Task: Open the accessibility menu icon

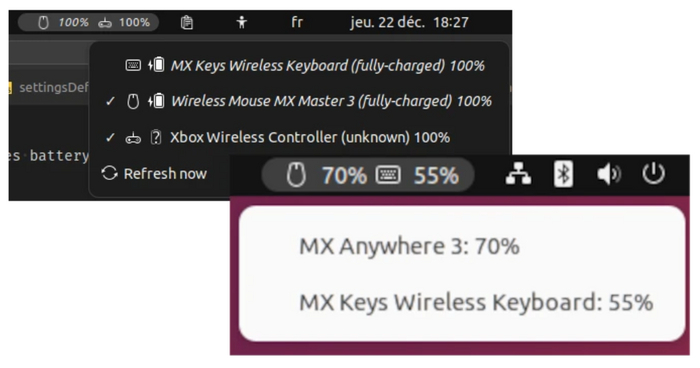Action: (242, 22)
